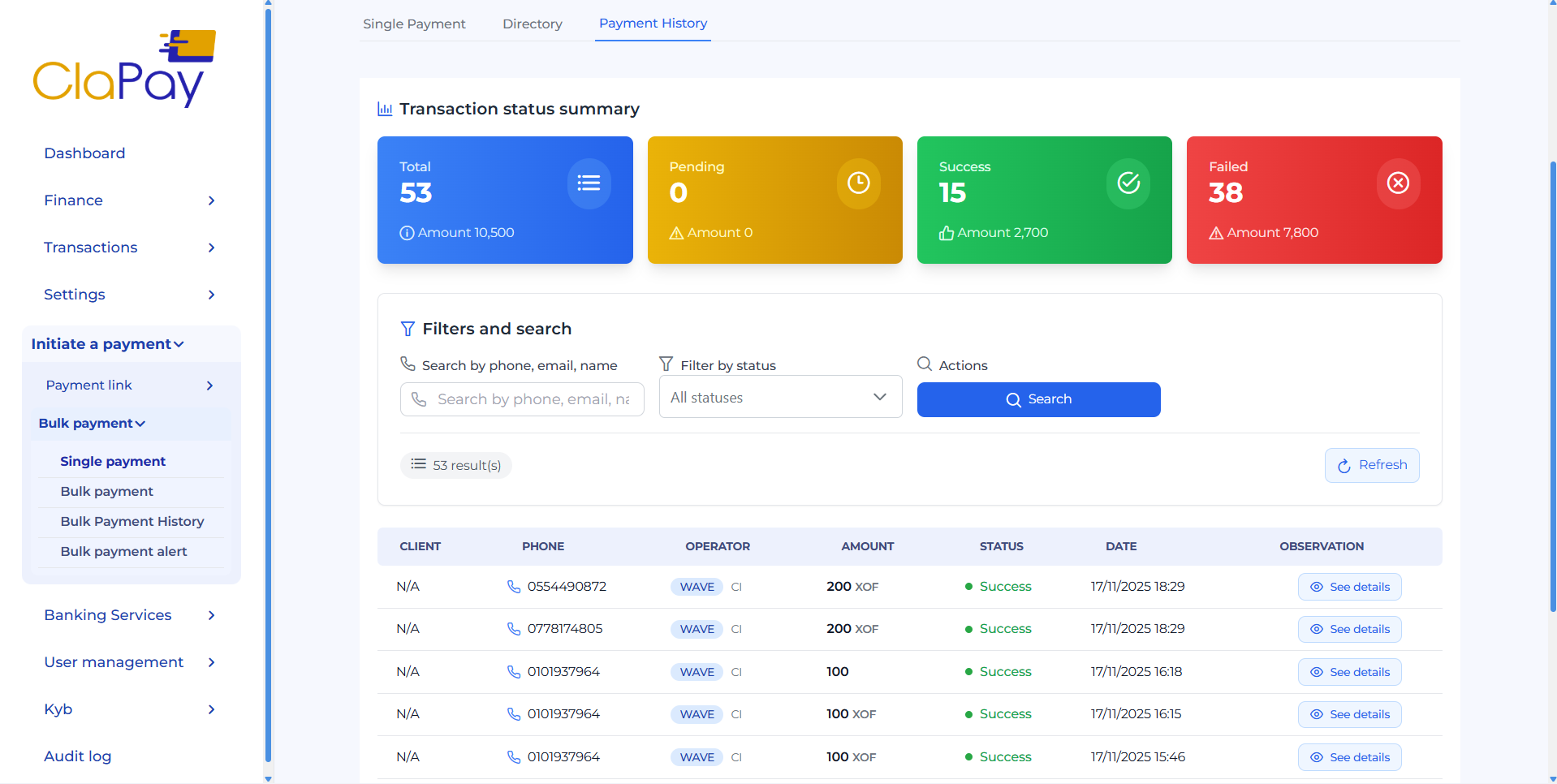
Task: Click the list icon on the Total card
Action: click(589, 183)
